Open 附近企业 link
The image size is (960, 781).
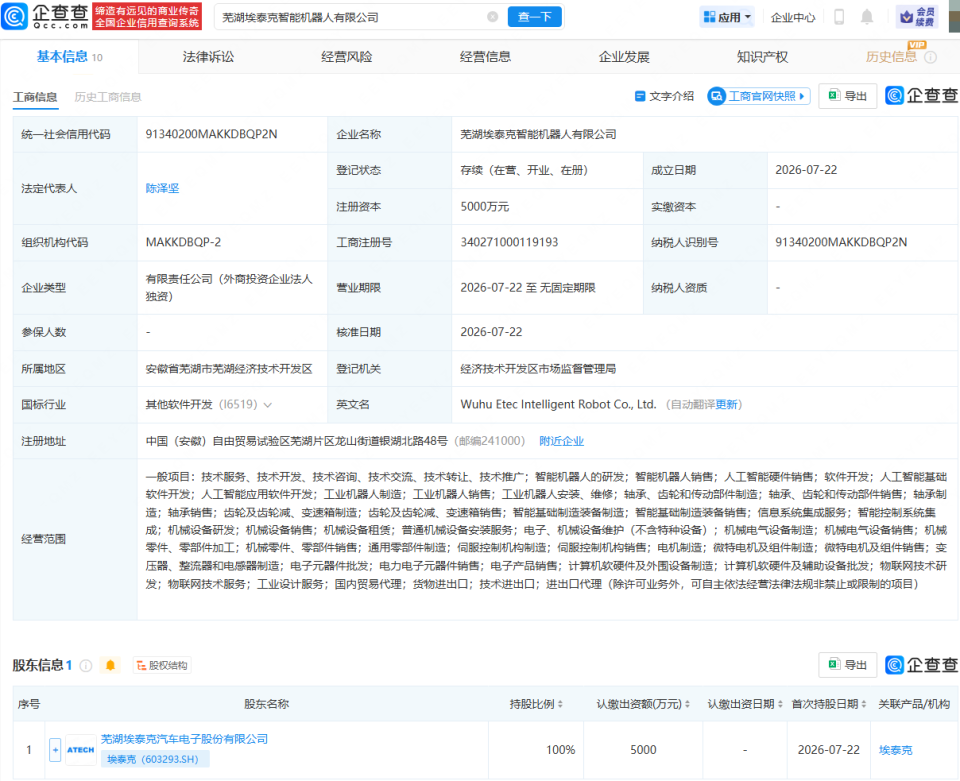pyautogui.click(x=561, y=441)
